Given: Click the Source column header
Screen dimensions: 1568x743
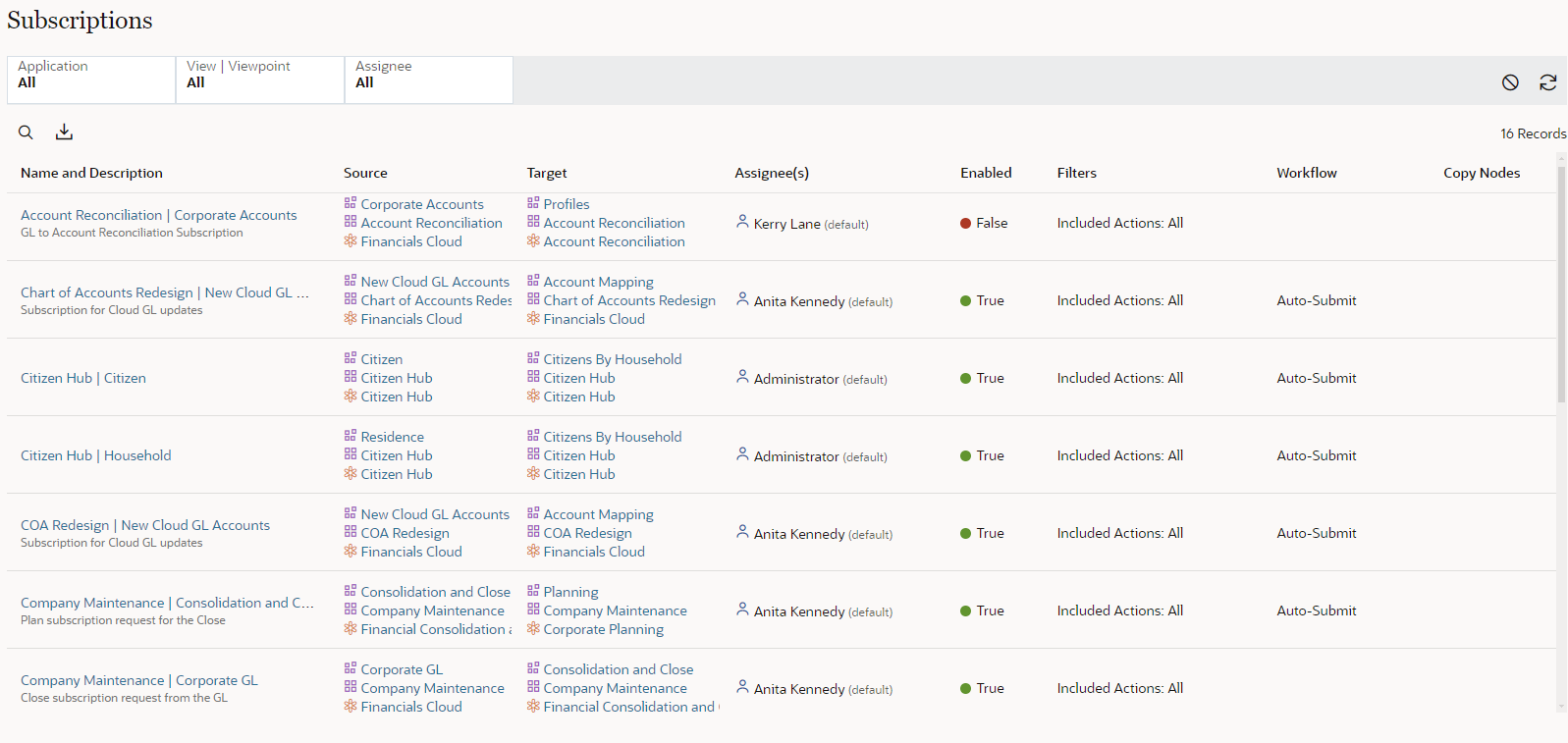Looking at the screenshot, I should [x=365, y=173].
